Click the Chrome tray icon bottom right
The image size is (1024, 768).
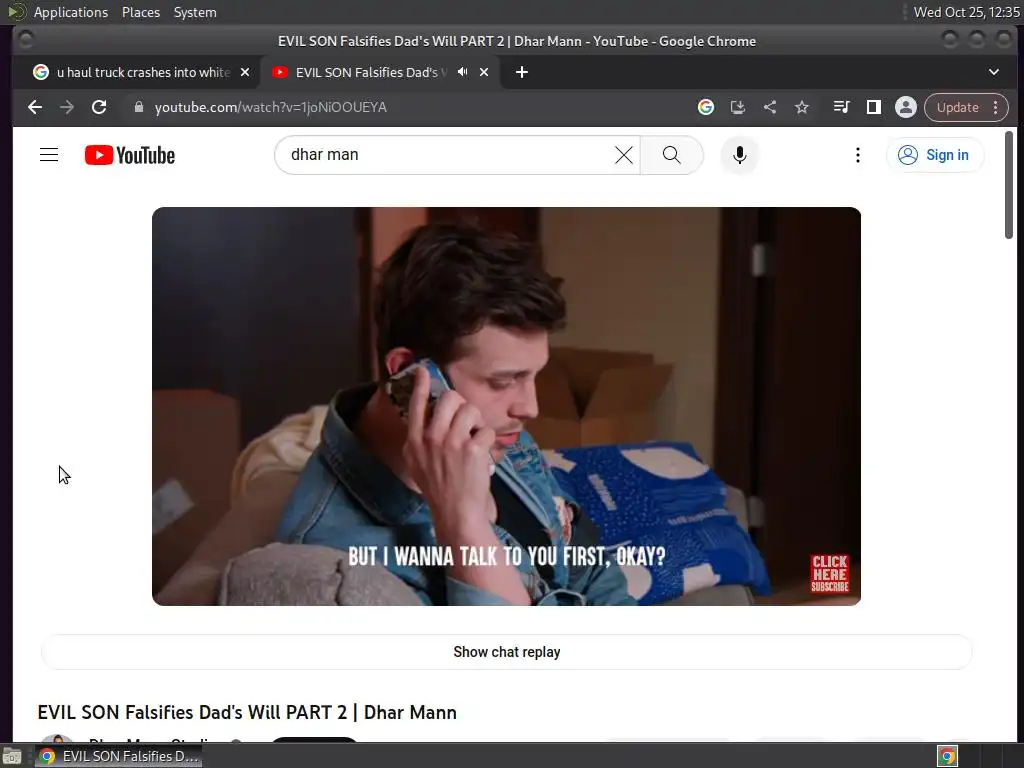click(947, 756)
